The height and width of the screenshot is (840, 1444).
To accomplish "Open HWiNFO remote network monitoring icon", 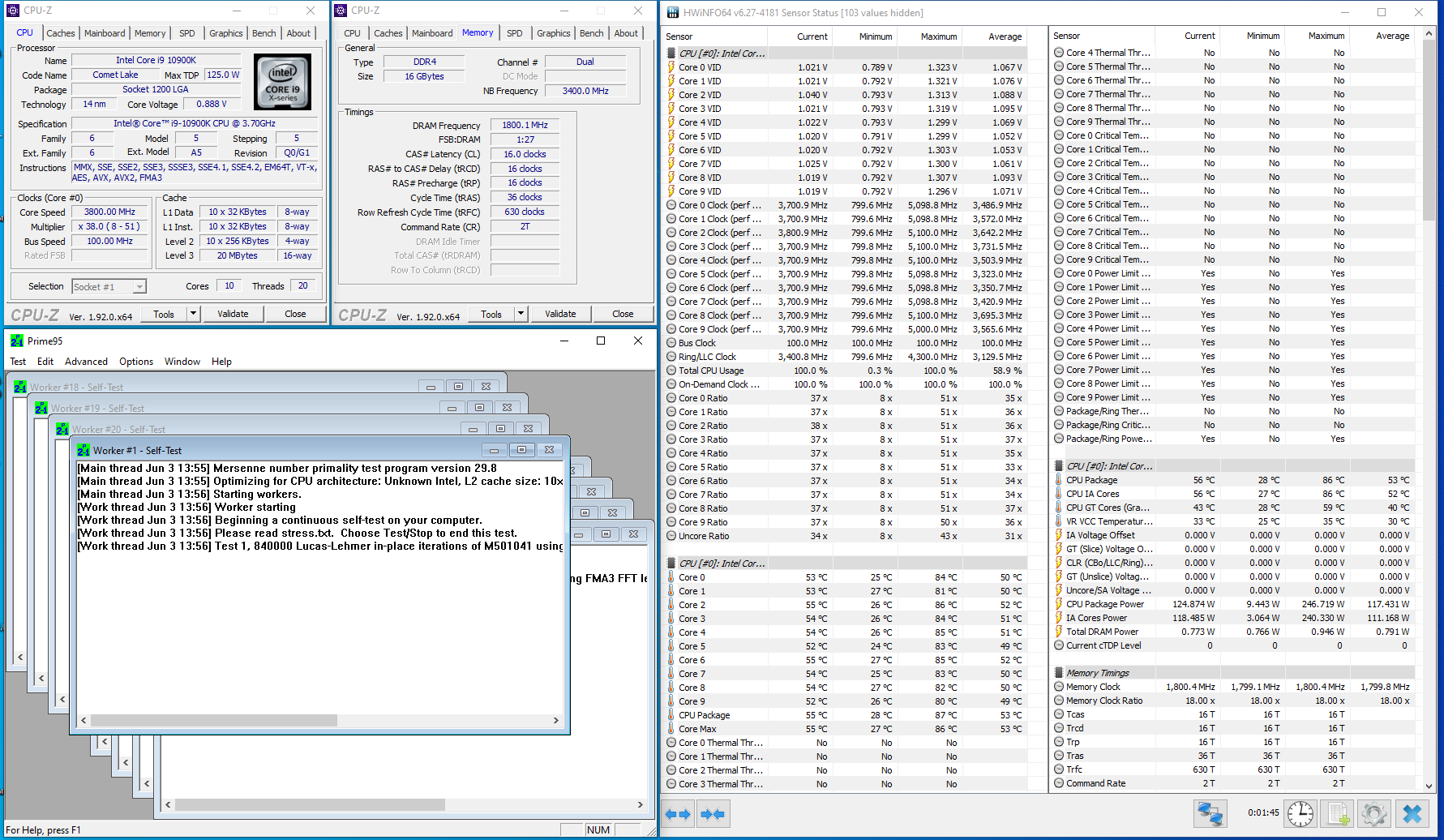I will point(1210,813).
